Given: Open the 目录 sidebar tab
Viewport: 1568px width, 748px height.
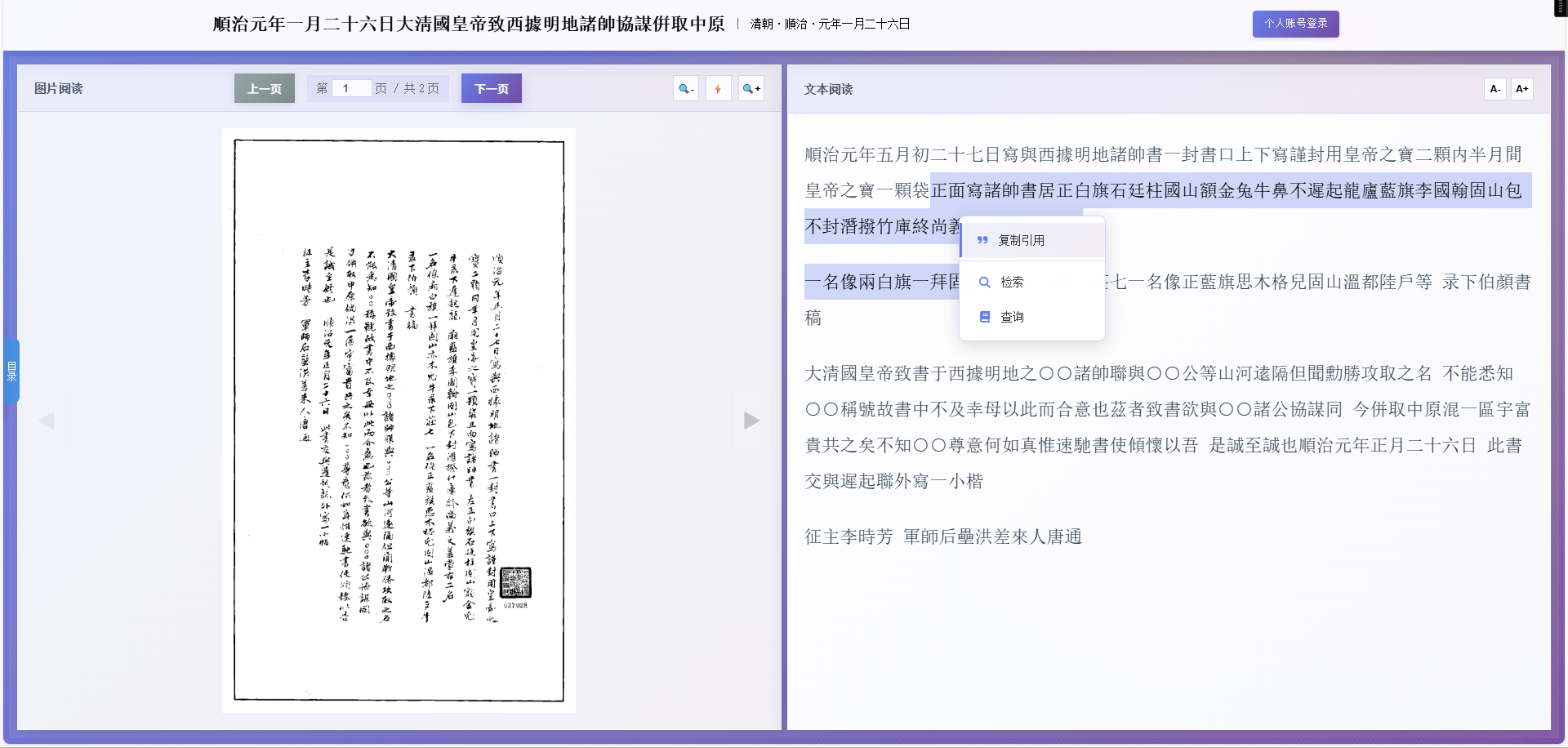Looking at the screenshot, I should 11,370.
